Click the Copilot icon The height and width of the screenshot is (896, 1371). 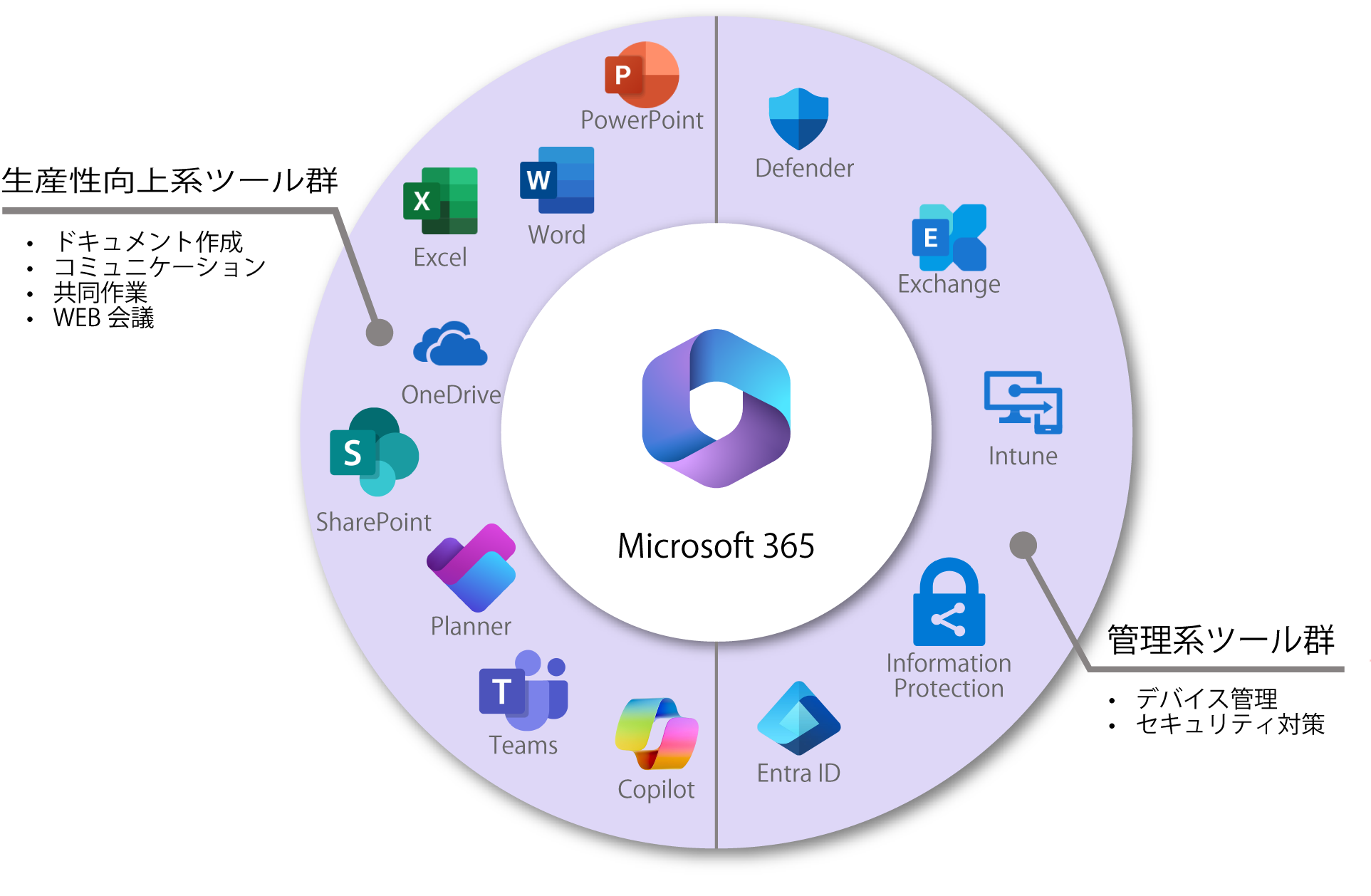pyautogui.click(x=657, y=734)
